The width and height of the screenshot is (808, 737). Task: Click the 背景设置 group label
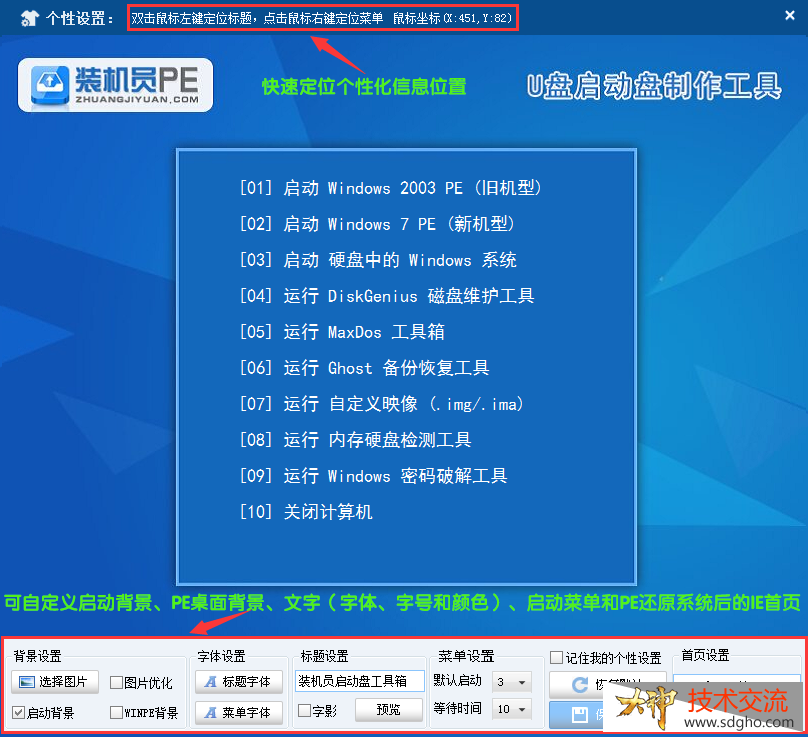(x=37, y=656)
